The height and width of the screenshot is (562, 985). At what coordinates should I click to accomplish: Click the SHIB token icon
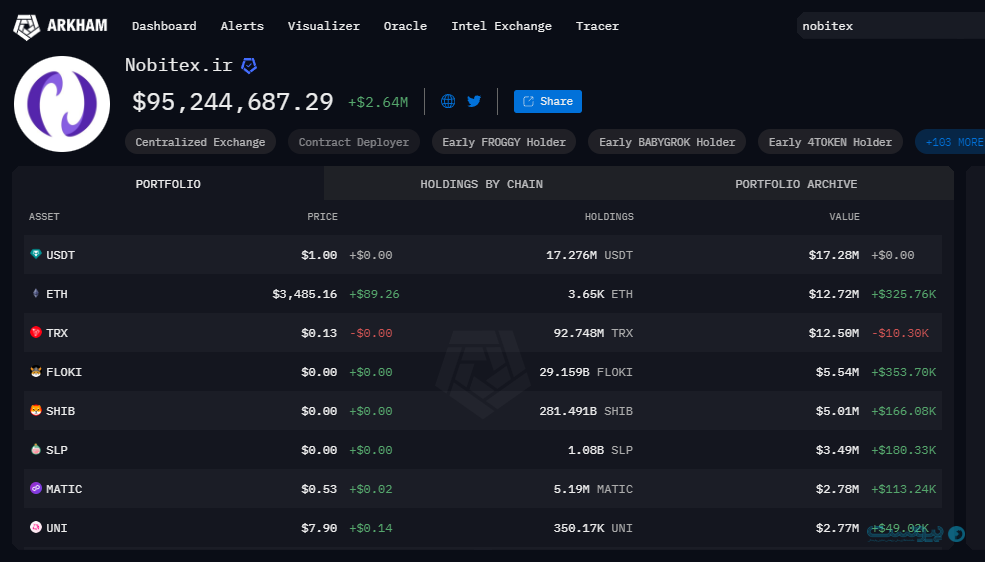tap(36, 411)
